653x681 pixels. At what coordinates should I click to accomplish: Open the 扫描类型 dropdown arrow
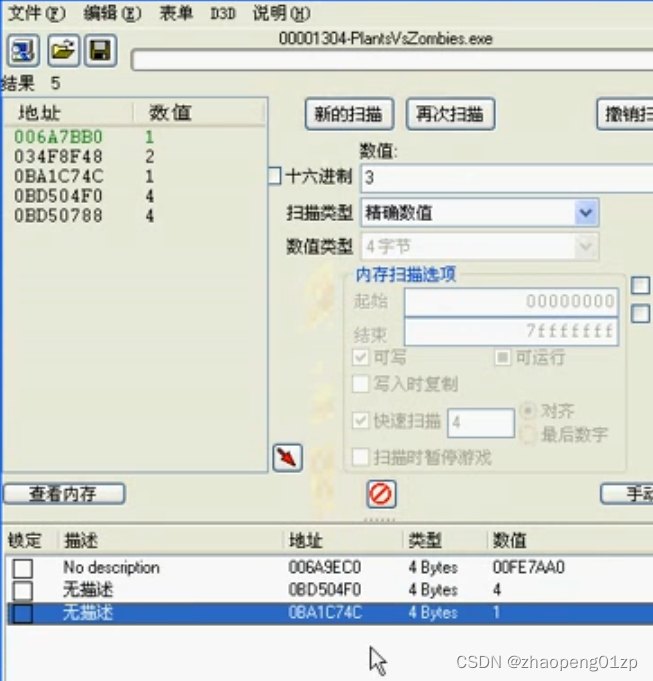586,212
